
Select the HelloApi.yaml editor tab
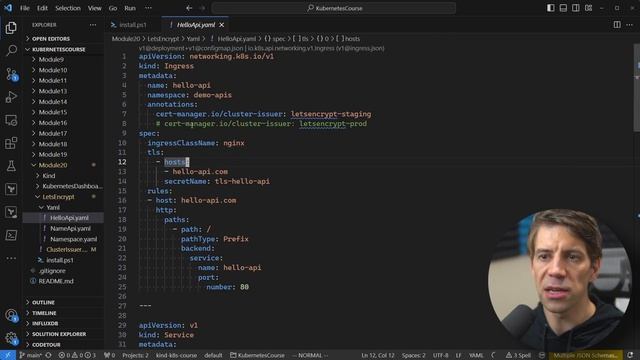pos(196,25)
